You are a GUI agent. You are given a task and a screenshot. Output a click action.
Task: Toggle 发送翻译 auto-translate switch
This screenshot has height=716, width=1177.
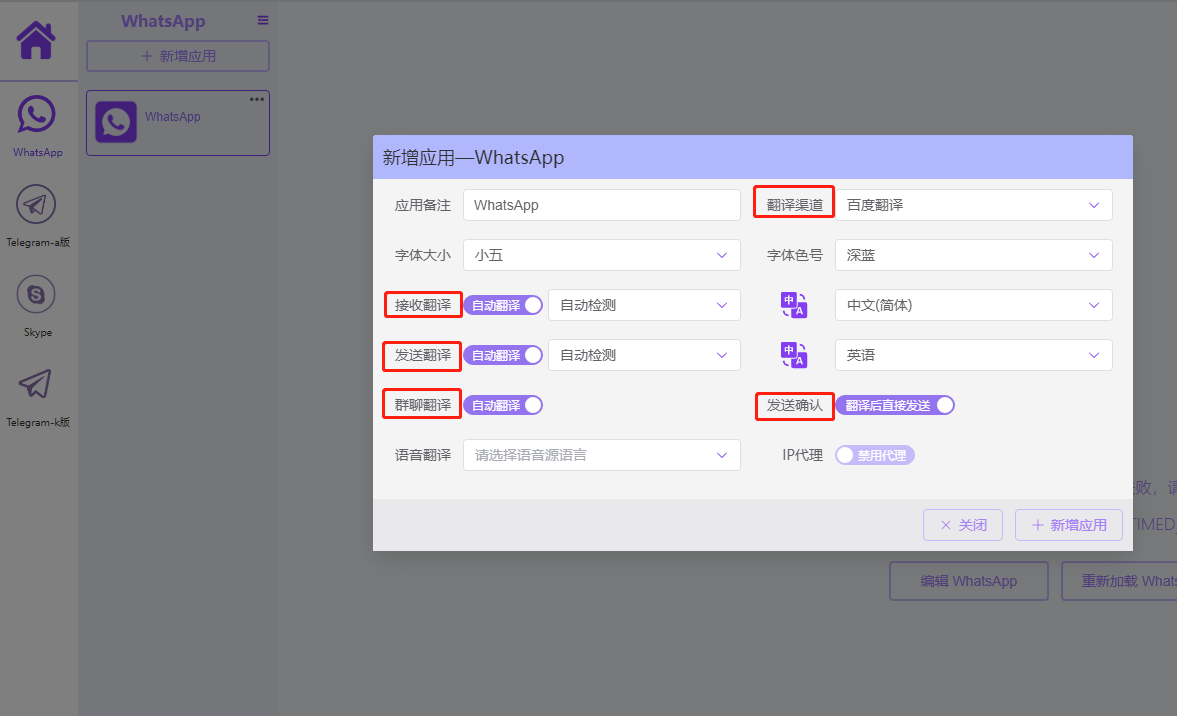pyautogui.click(x=503, y=355)
